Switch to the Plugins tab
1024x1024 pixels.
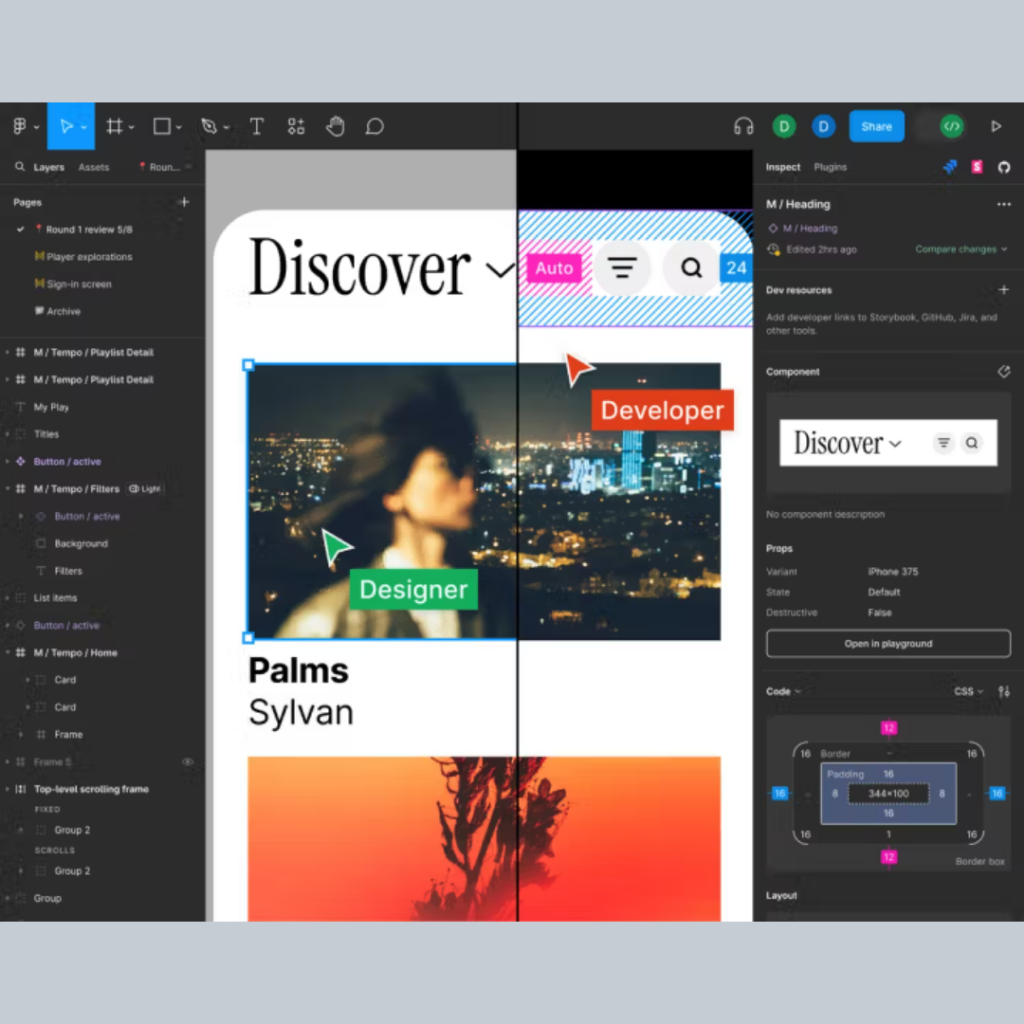coord(830,167)
